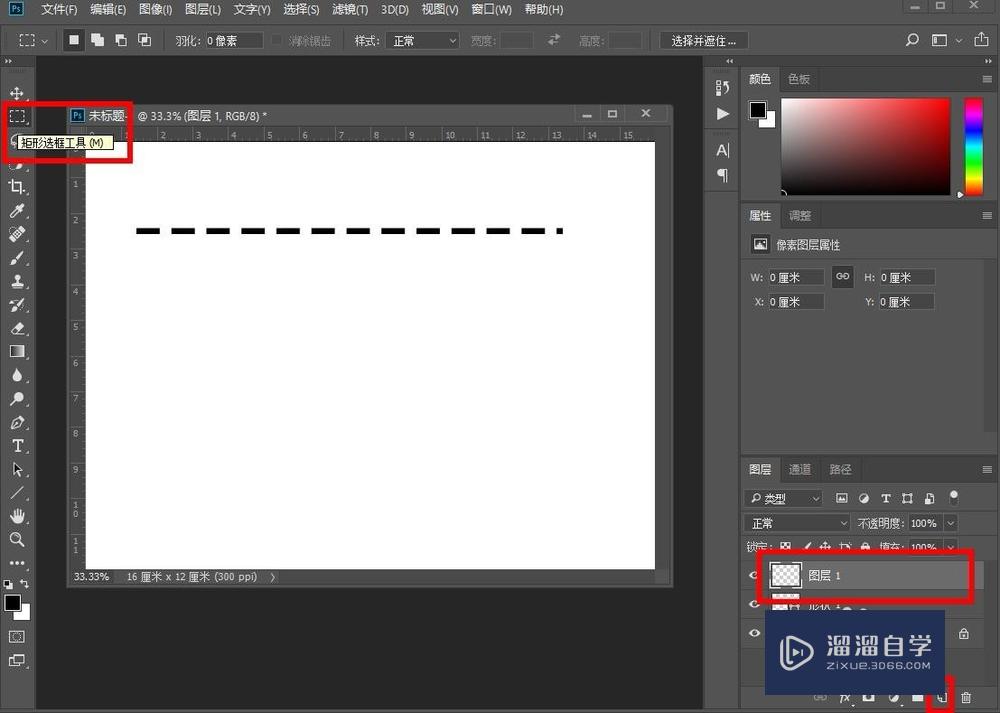The height and width of the screenshot is (713, 1000).
Task: Toggle Quick Mask mode in toolbox
Action: coord(17,636)
